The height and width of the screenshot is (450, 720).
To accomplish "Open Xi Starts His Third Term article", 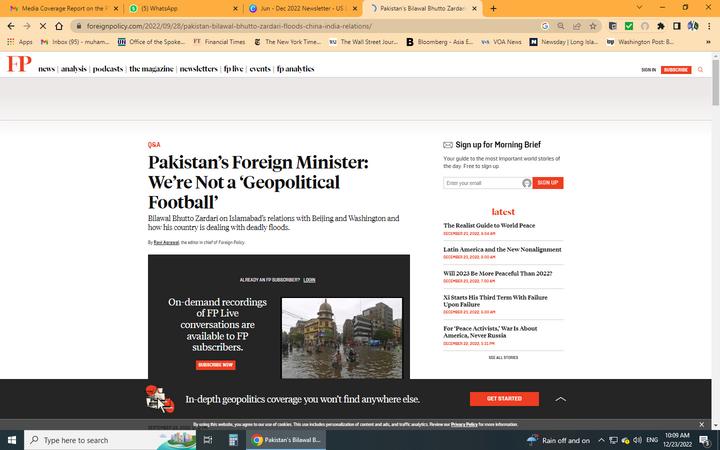I will point(495,301).
